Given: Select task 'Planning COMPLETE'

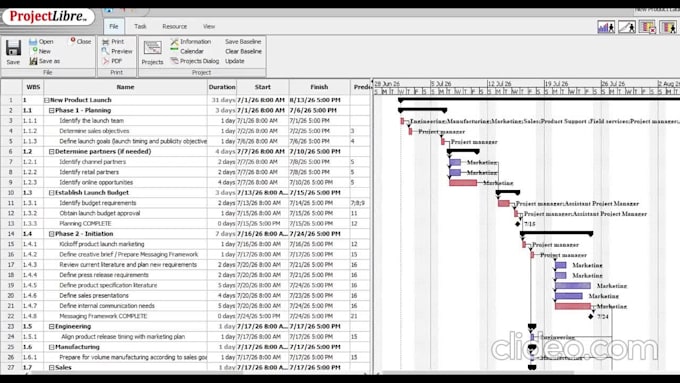Looking at the screenshot, I should pyautogui.click(x=85, y=224).
